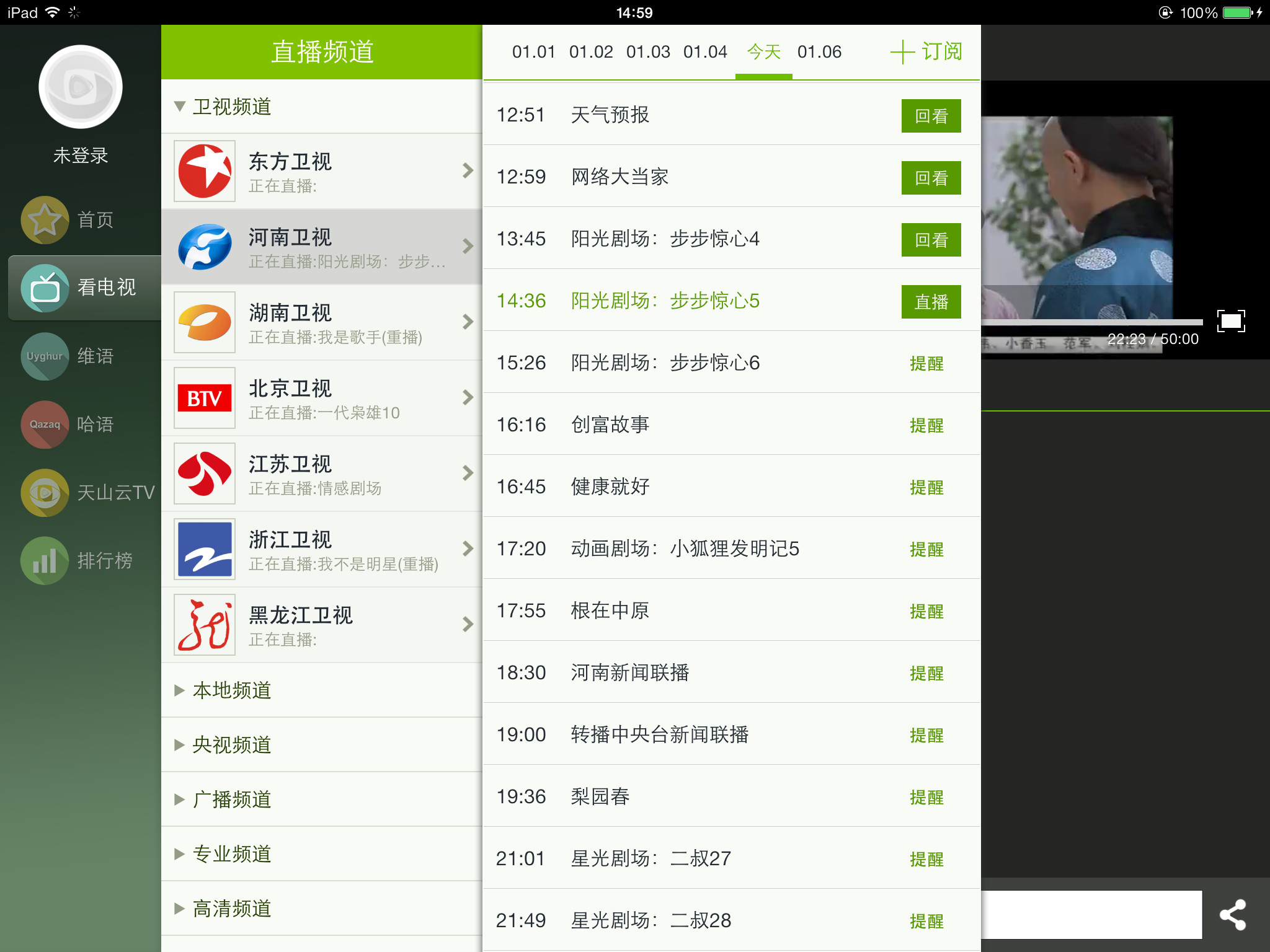The height and width of the screenshot is (952, 1270).
Task: Open 黑龙江卫视 row chevron
Action: (x=468, y=624)
